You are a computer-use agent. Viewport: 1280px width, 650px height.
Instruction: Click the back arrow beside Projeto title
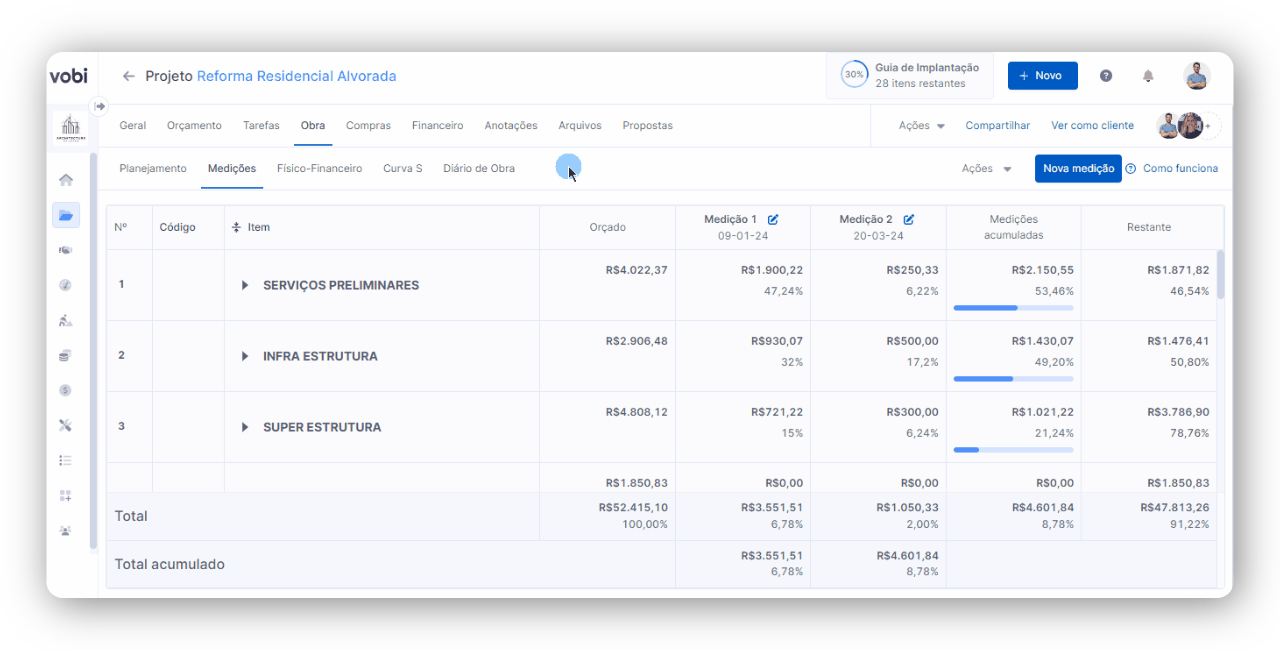click(128, 76)
